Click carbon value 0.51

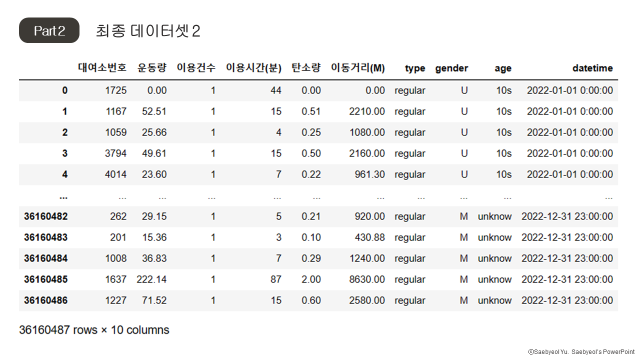tap(311, 111)
